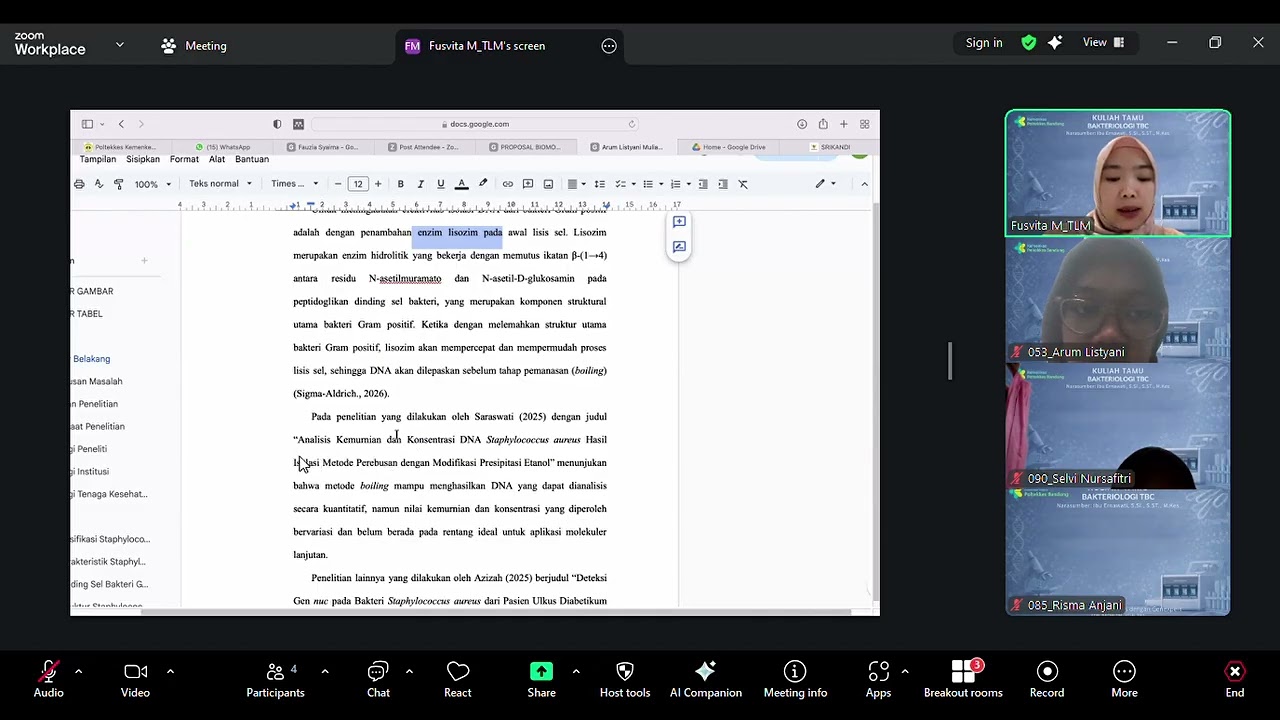This screenshot has height=720, width=1280.
Task: Open the checklist dropdown
Action: [624, 184]
